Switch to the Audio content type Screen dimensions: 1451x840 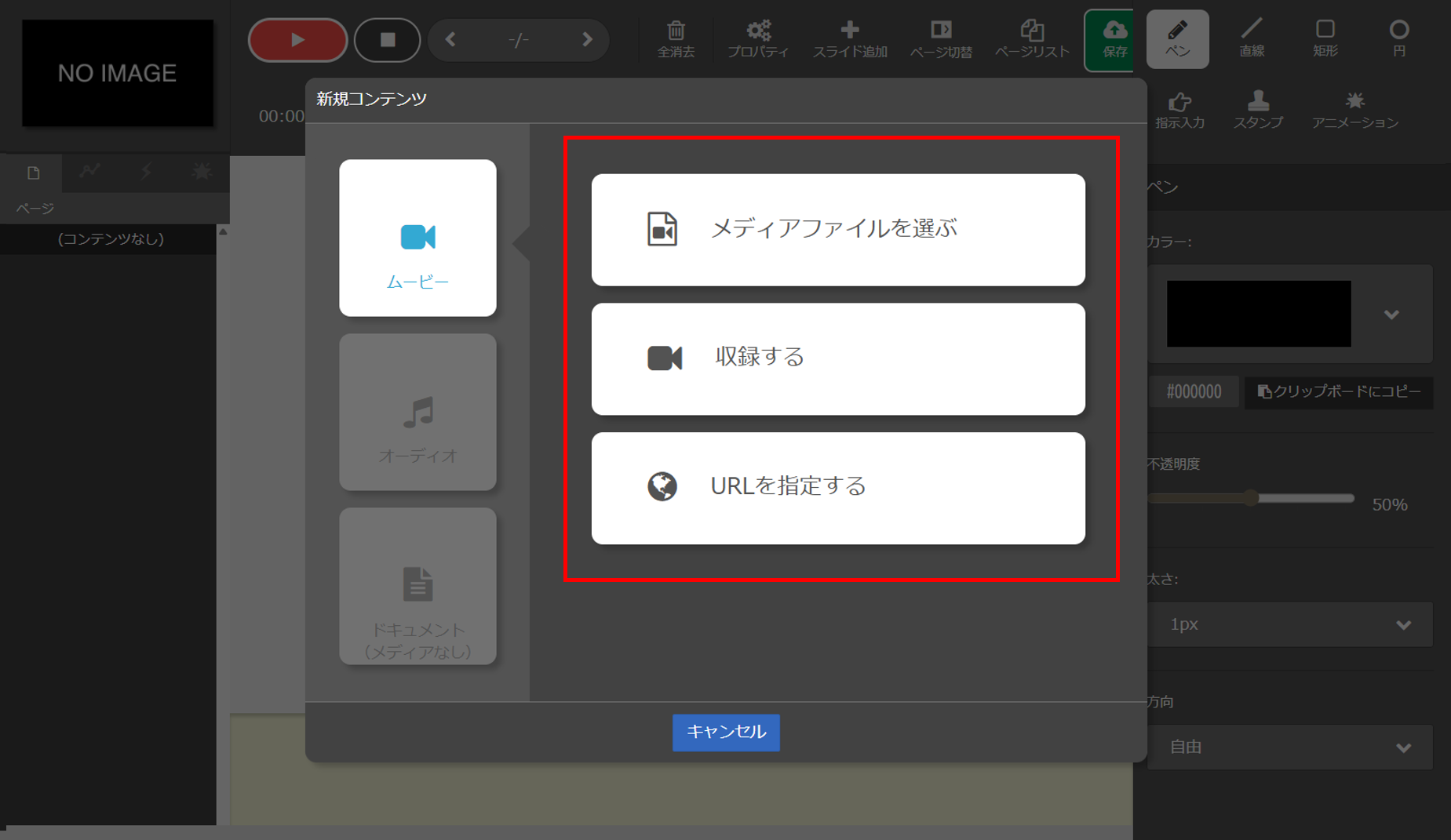(417, 413)
